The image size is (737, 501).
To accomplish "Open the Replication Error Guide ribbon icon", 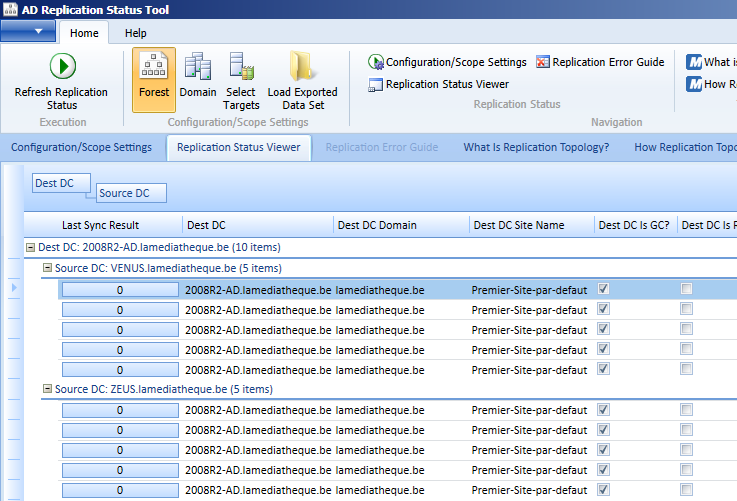I will click(x=543, y=62).
